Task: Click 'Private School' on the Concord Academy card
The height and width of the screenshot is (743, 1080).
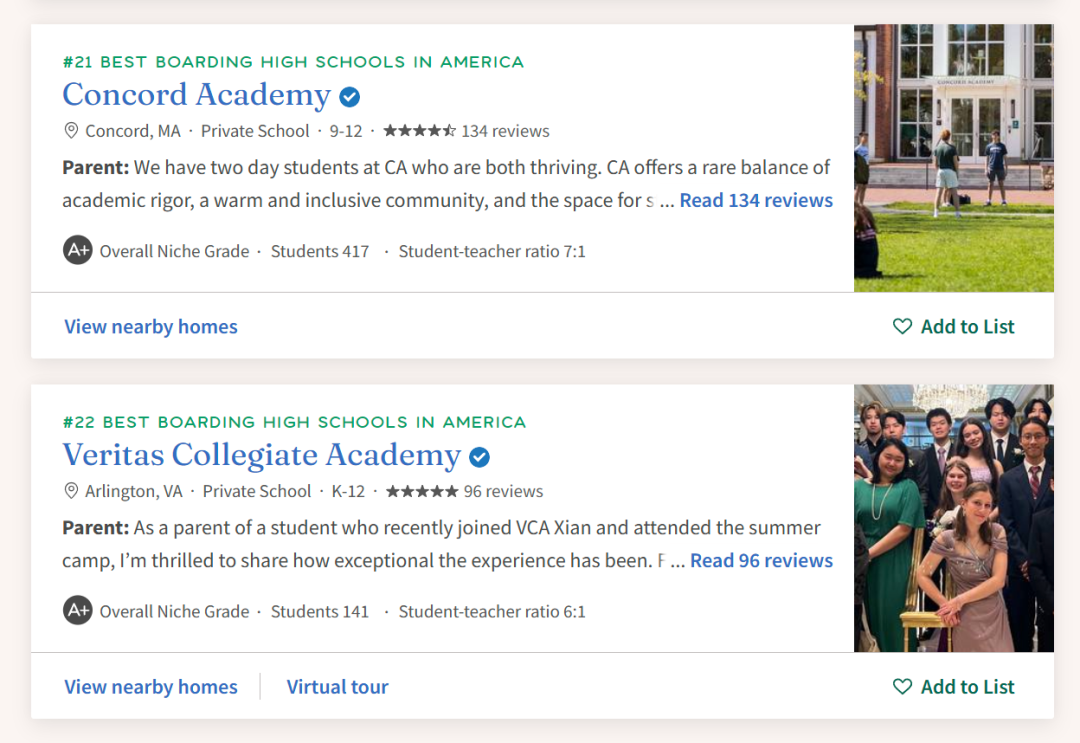Action: pyautogui.click(x=255, y=131)
